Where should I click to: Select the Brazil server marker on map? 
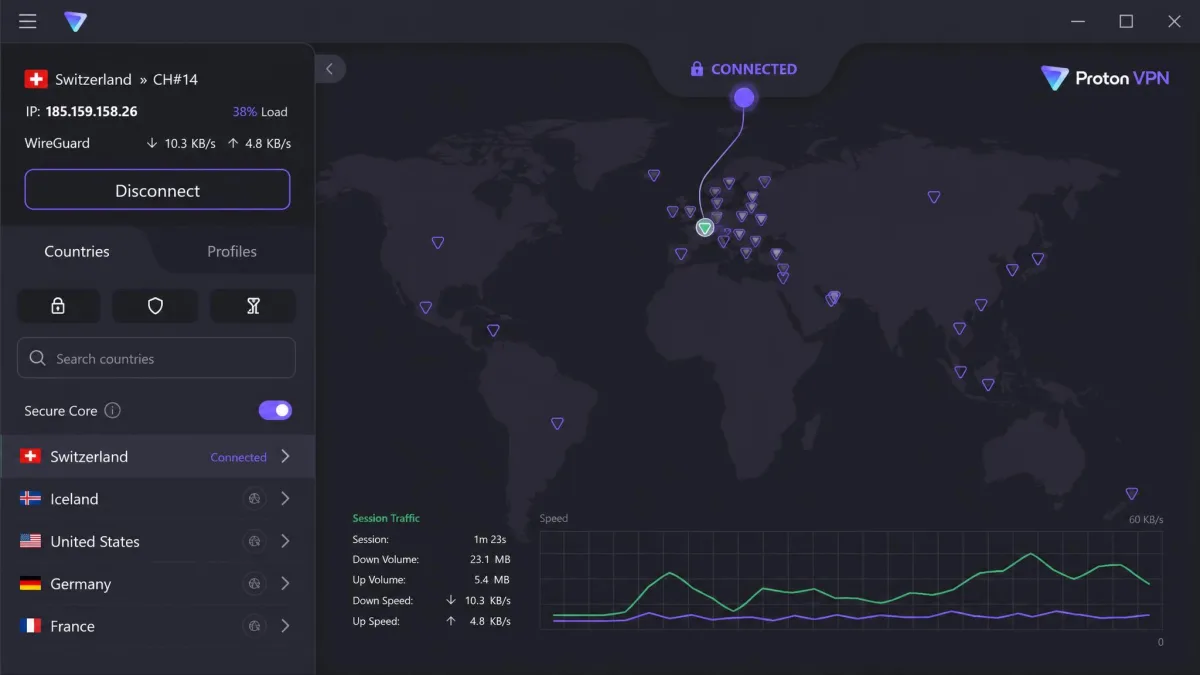click(x=557, y=424)
